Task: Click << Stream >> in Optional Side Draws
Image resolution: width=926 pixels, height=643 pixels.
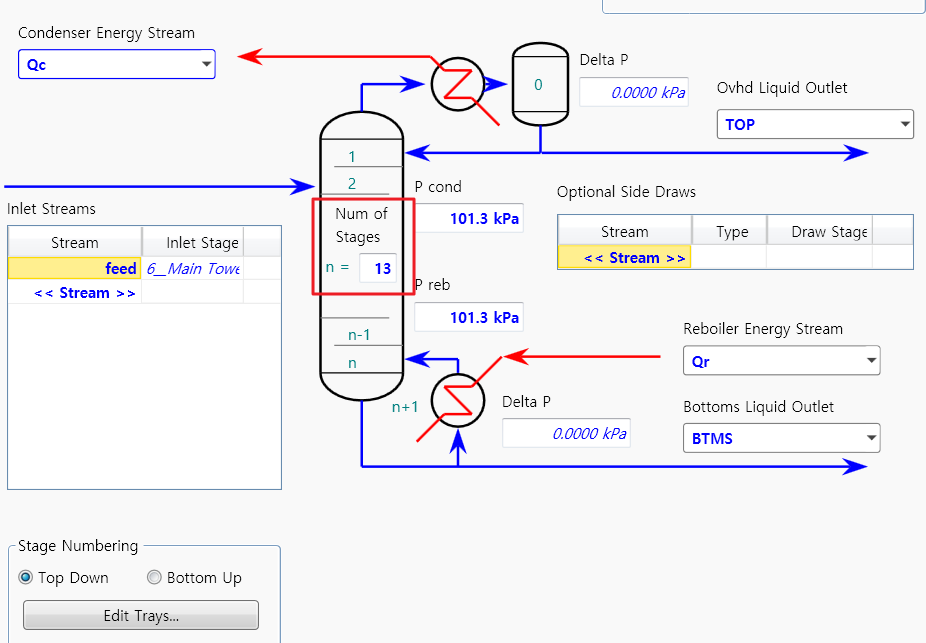Action: (624, 257)
